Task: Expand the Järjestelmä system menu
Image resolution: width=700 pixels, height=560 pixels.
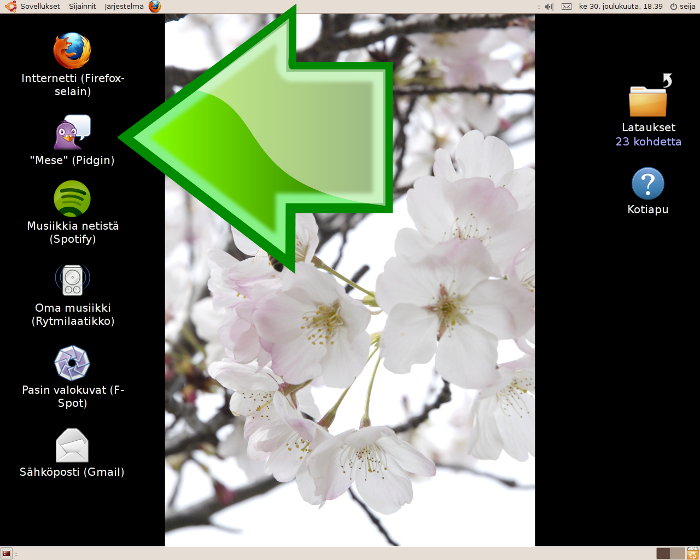Action: (x=124, y=6)
